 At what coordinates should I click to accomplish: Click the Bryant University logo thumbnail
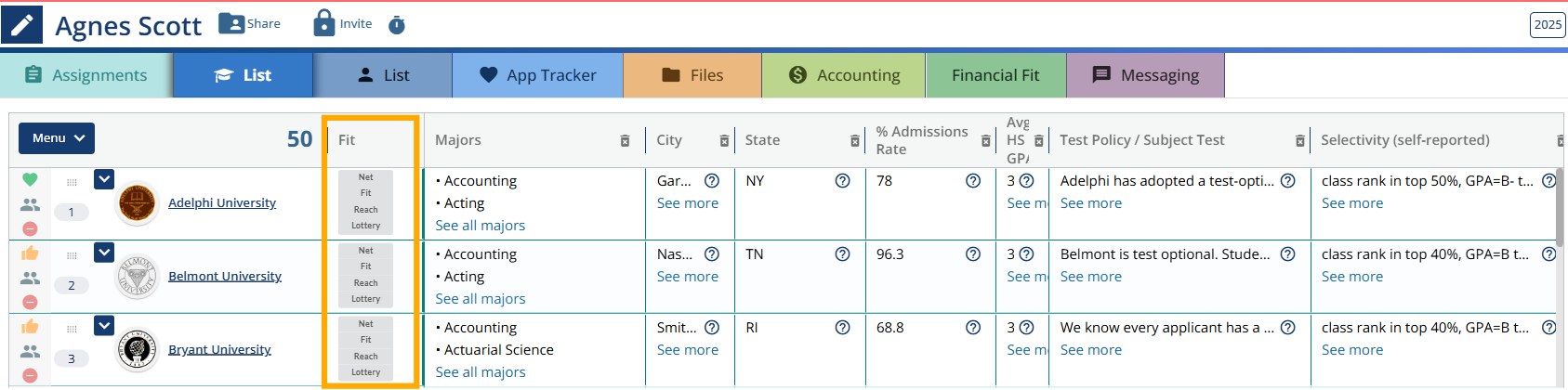click(x=137, y=350)
